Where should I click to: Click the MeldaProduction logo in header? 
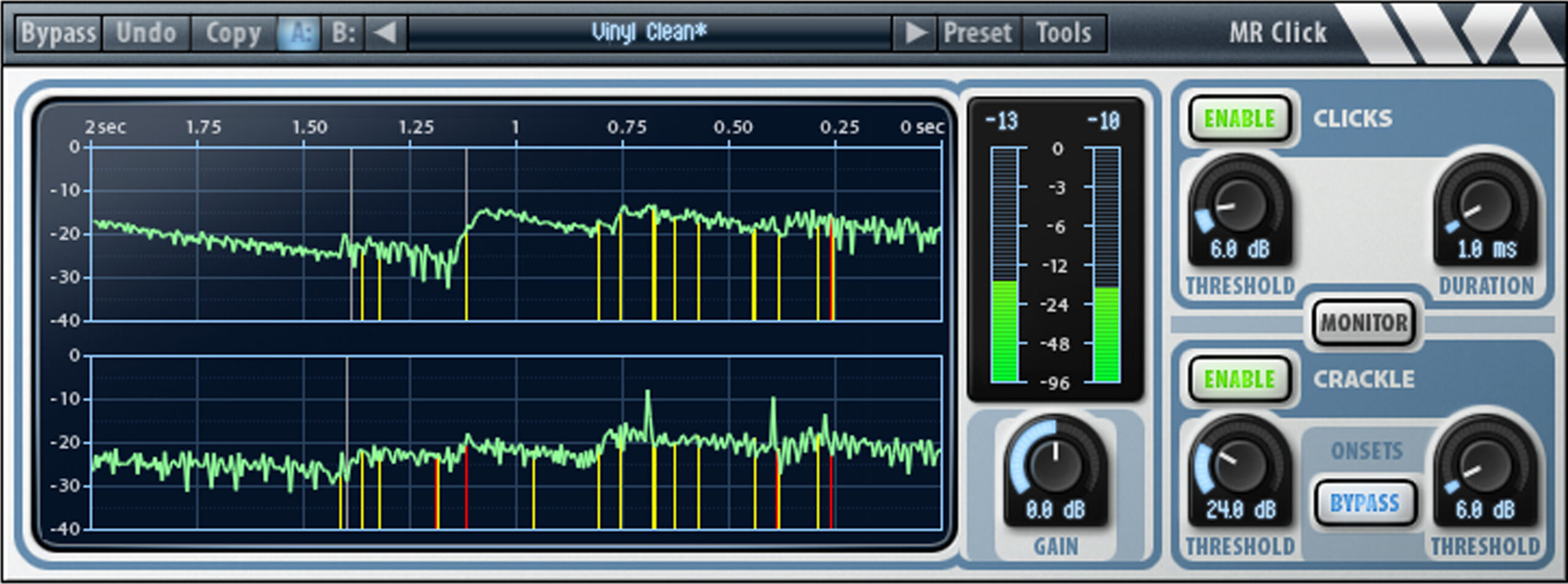pyautogui.click(x=1452, y=33)
